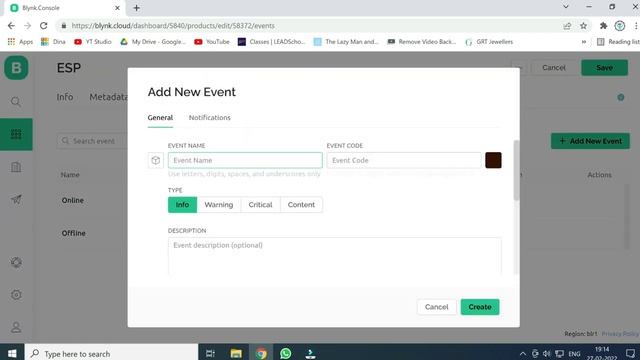Click the event icon picker box
640x360 pixels.
click(156, 160)
